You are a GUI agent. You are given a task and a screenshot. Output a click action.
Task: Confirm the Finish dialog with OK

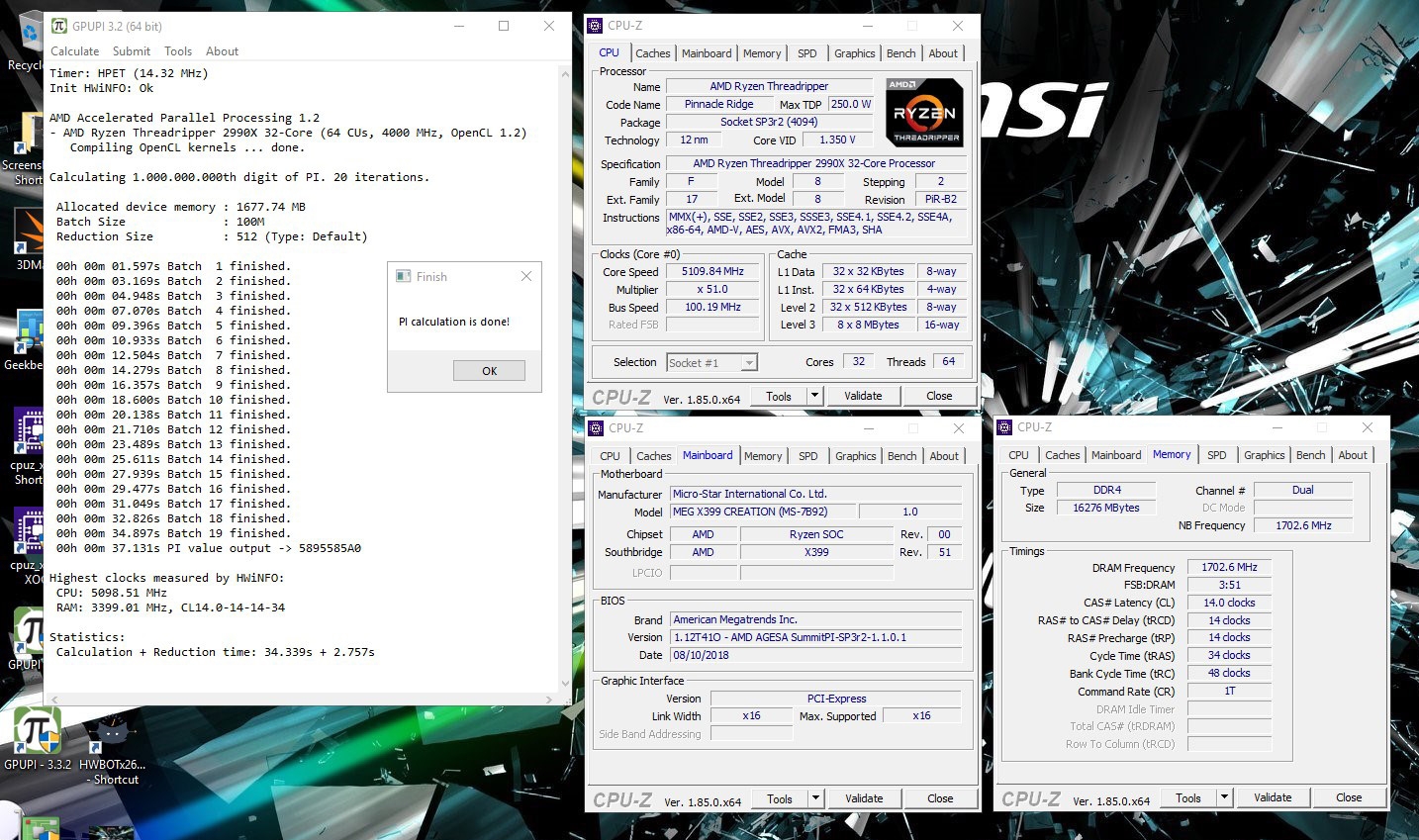489,371
